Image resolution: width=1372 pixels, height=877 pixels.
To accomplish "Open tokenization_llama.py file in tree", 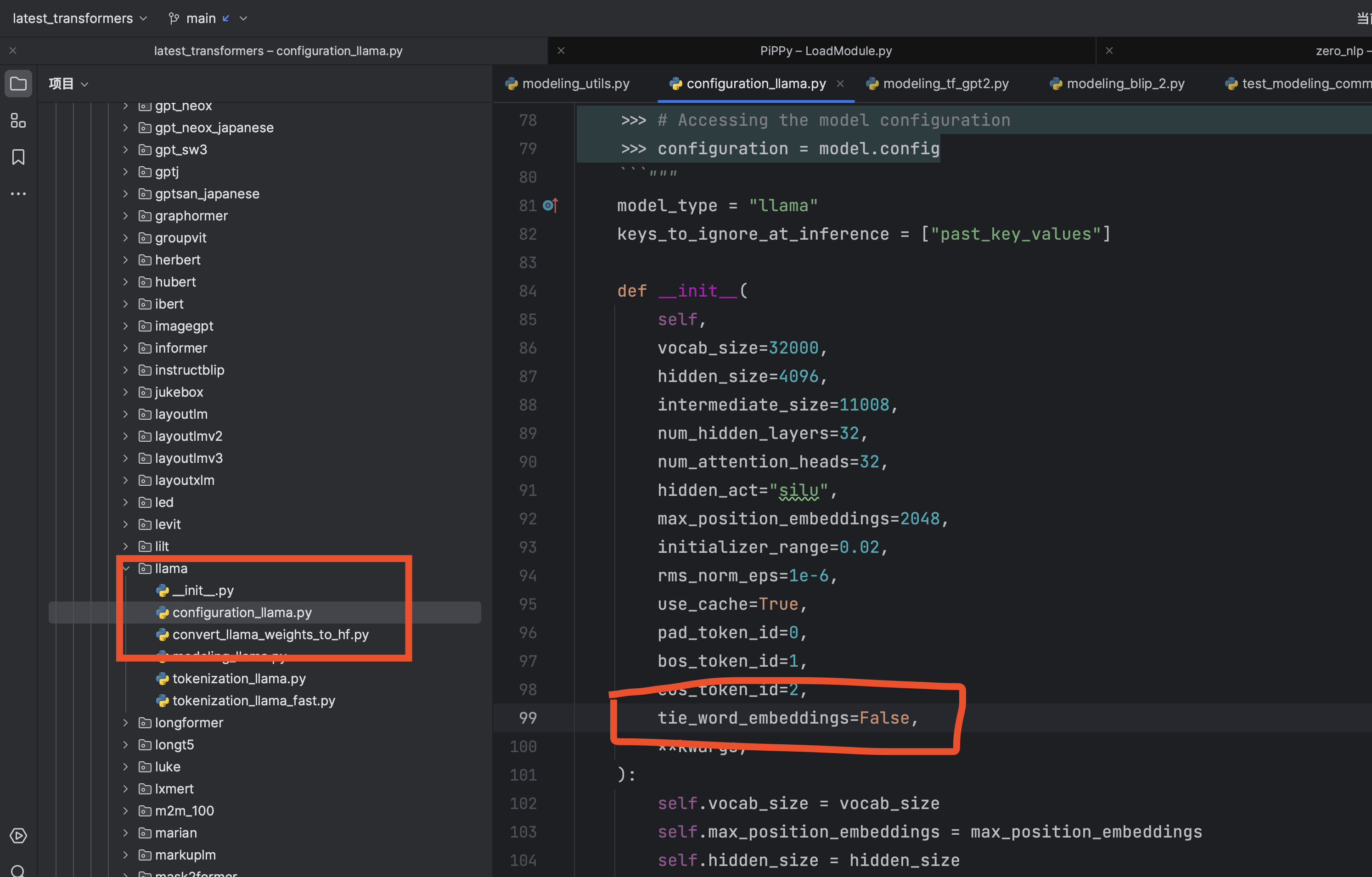I will (x=239, y=679).
